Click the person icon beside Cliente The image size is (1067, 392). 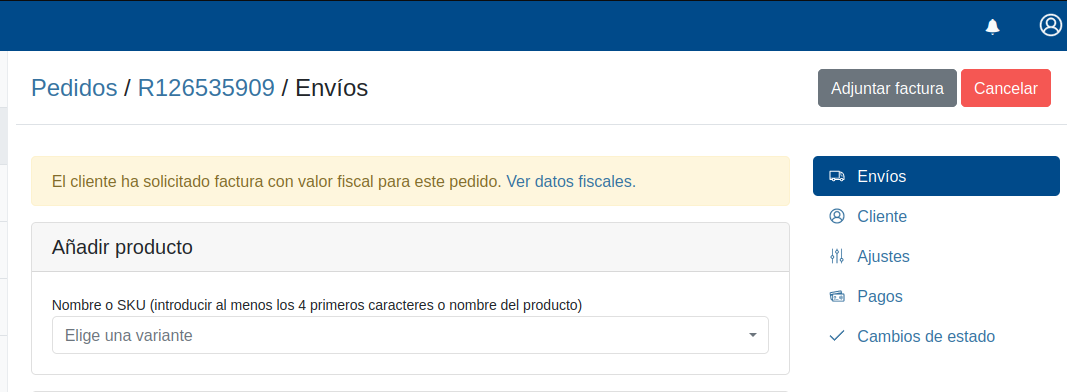pyautogui.click(x=836, y=216)
